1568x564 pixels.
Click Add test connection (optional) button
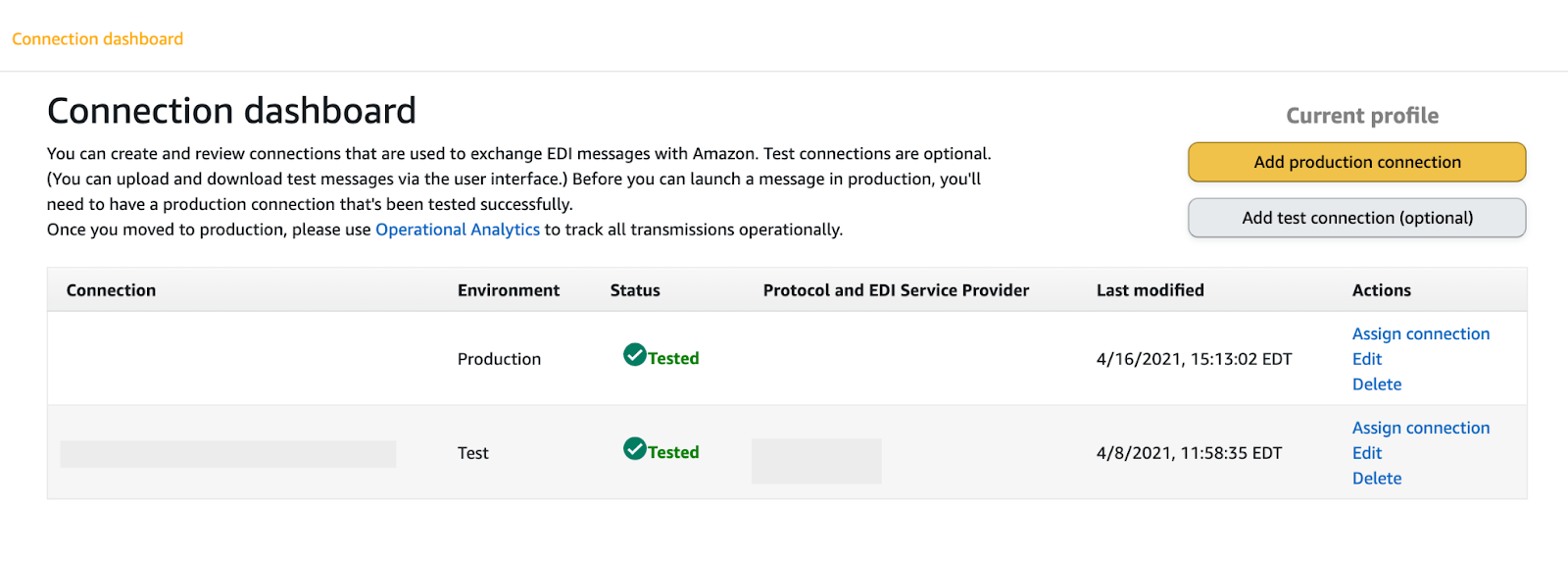coord(1356,218)
